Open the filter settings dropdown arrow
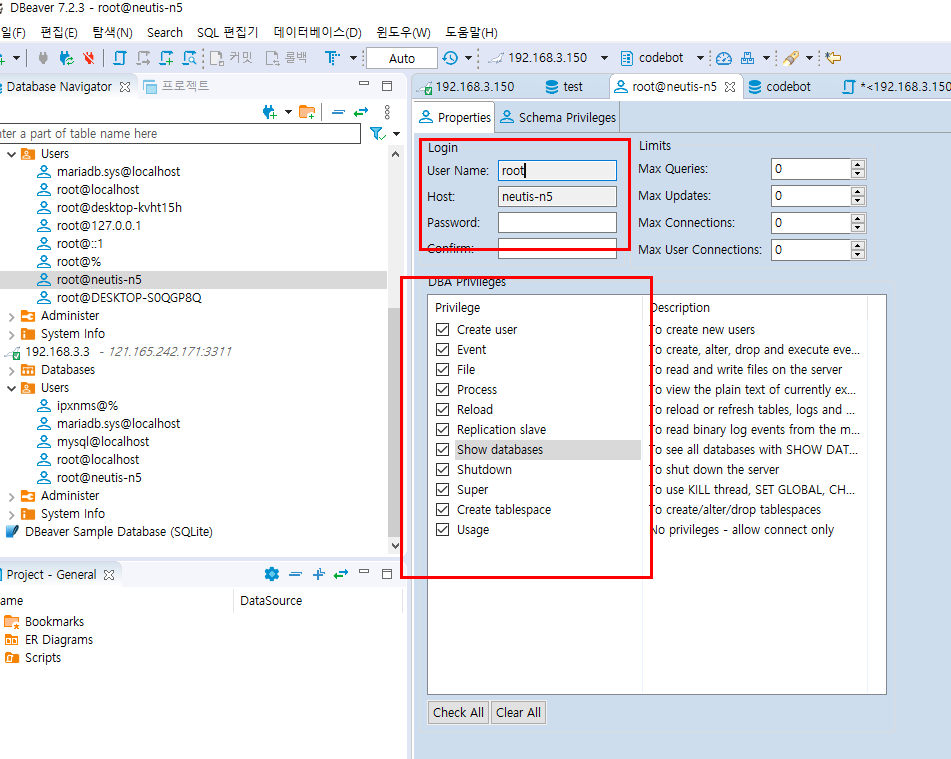 click(x=397, y=134)
